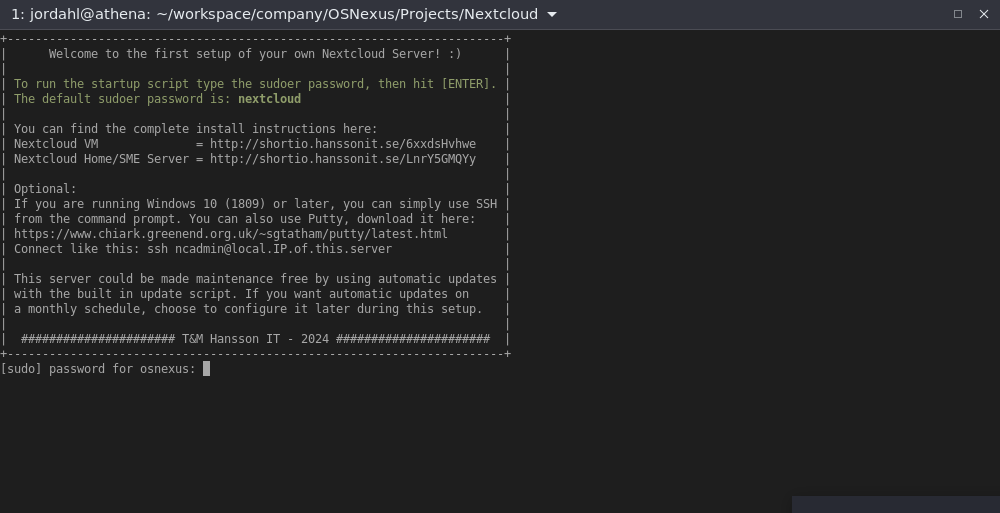This screenshot has height=513, width=1000.
Task: Click 'You can find the complete install instructions' line
Action: coord(195,129)
